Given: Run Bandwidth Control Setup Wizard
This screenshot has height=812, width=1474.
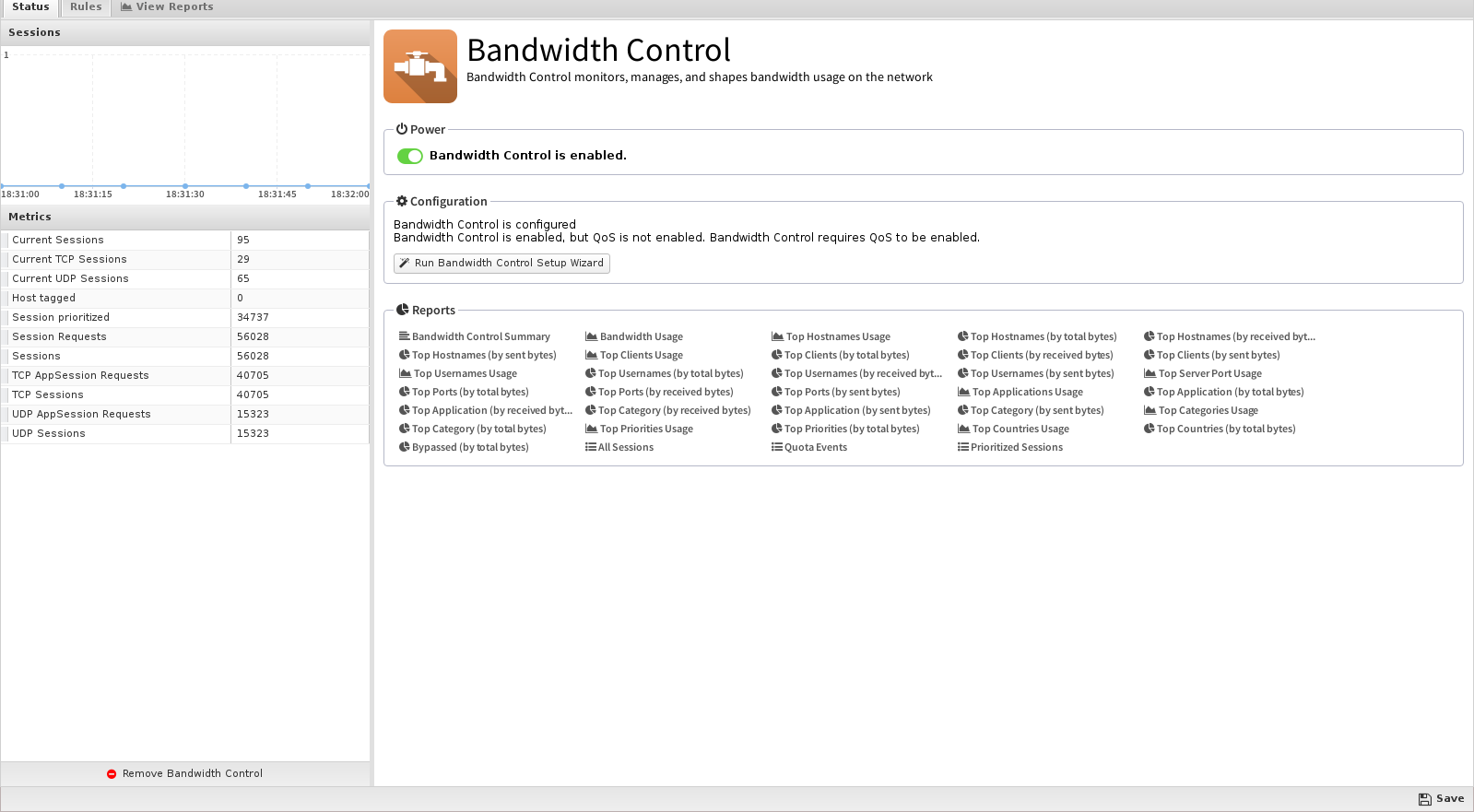Looking at the screenshot, I should point(501,264).
